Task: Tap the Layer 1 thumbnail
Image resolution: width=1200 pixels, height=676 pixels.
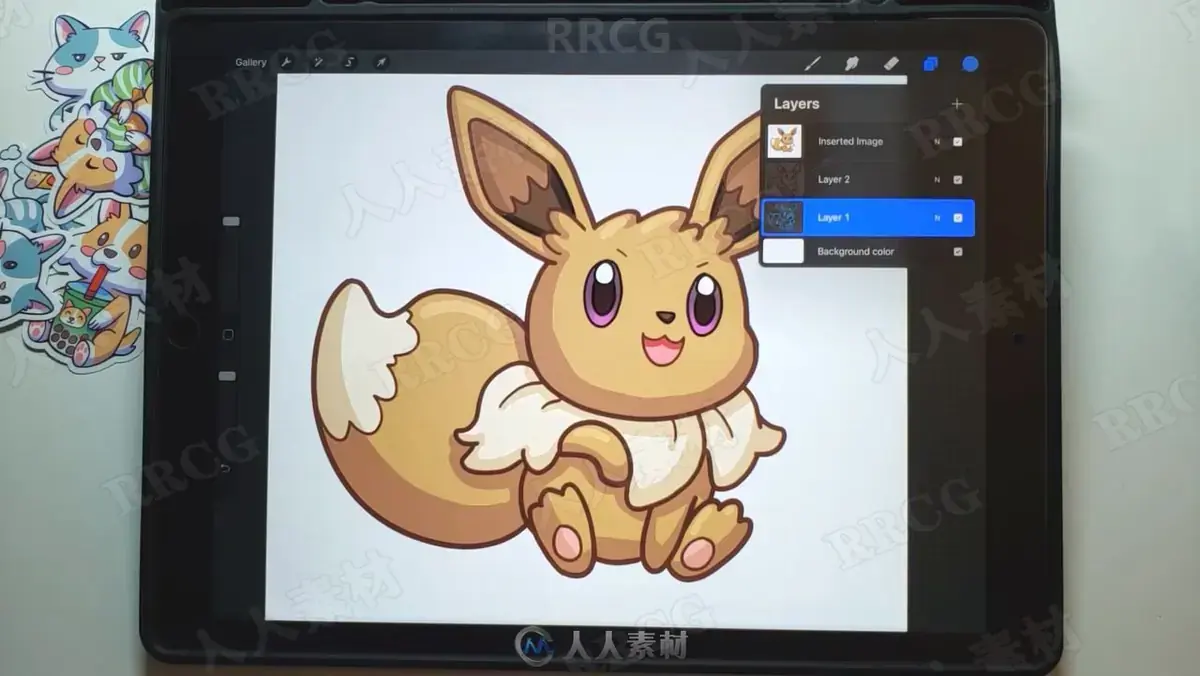Action: click(785, 217)
